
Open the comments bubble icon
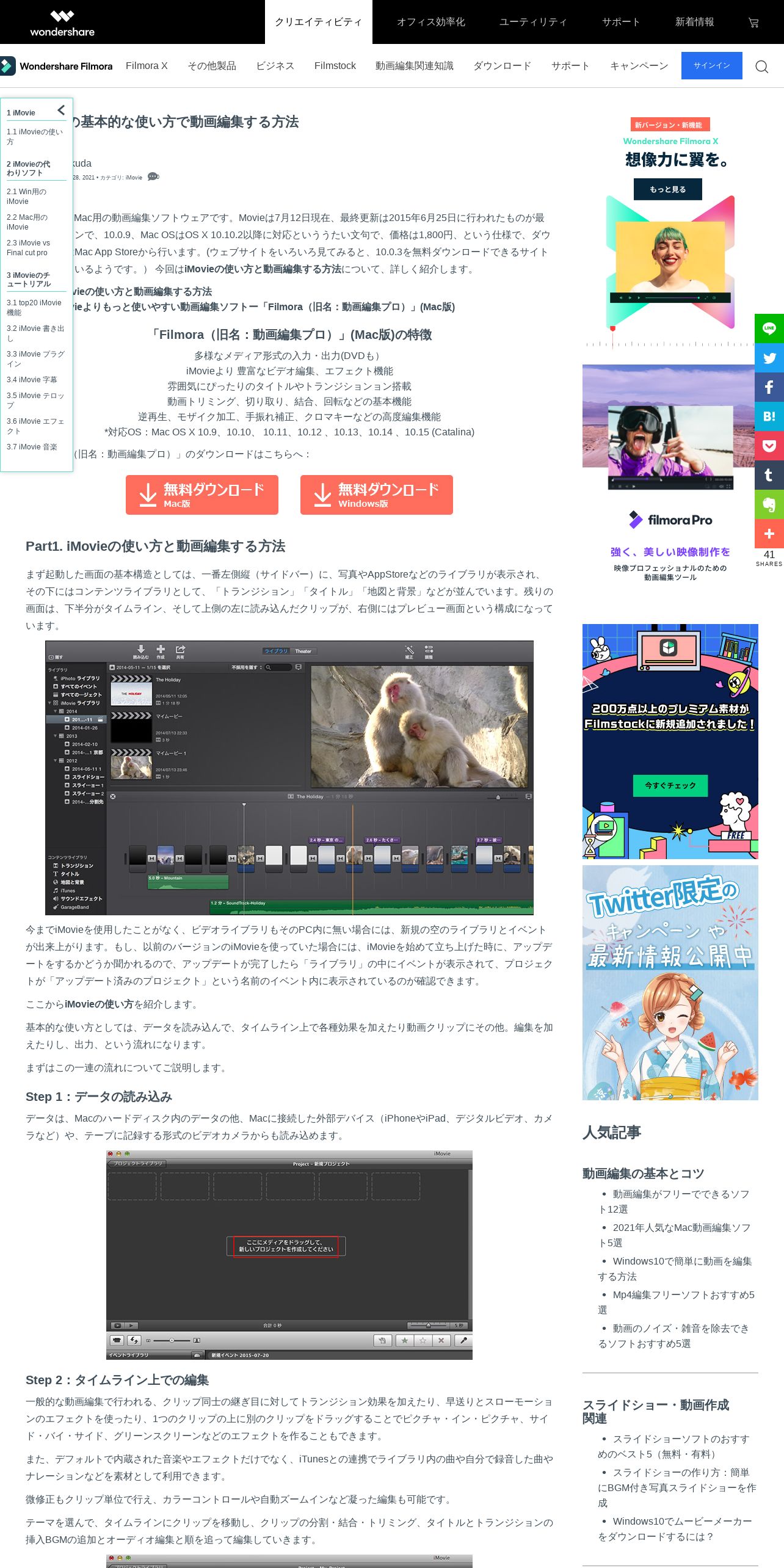153,176
